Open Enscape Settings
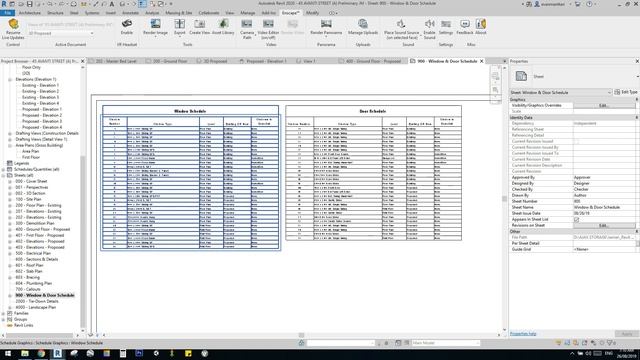The image size is (640, 360). 446,24
